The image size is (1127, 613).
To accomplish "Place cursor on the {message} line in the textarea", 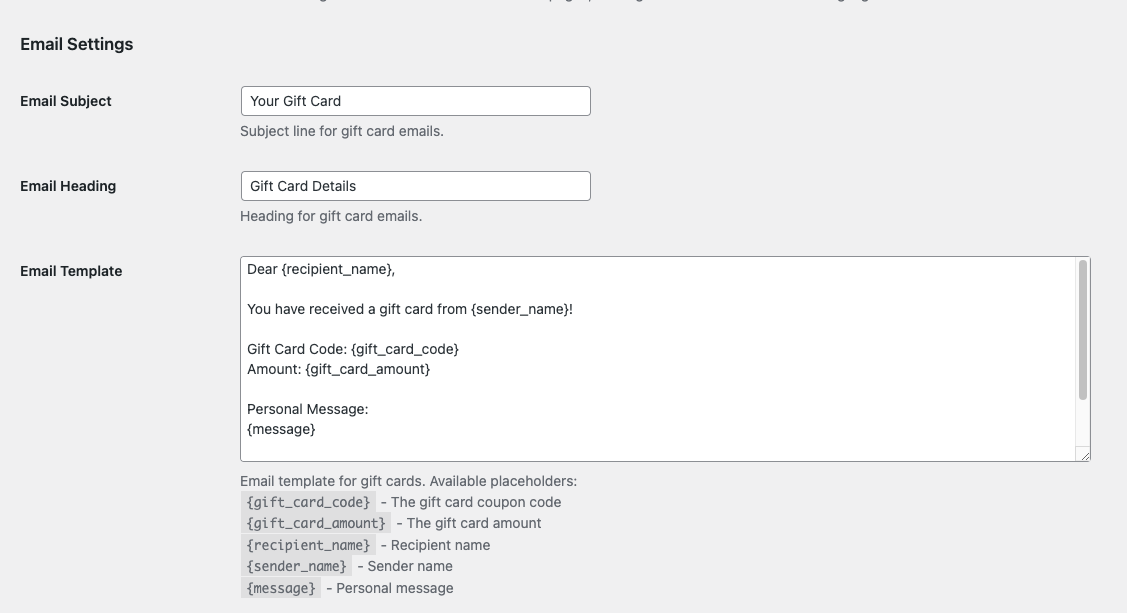I will pos(281,429).
